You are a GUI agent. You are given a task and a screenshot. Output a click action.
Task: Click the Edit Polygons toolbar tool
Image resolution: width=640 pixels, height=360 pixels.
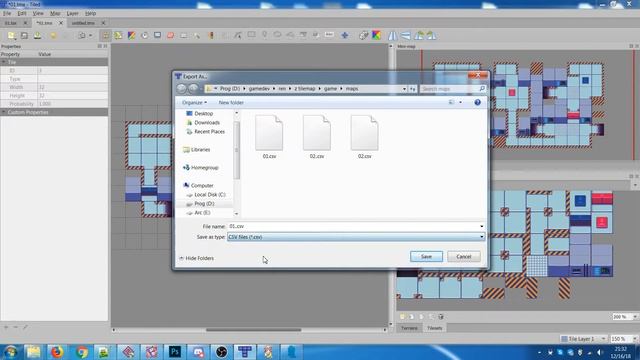click(x=238, y=36)
